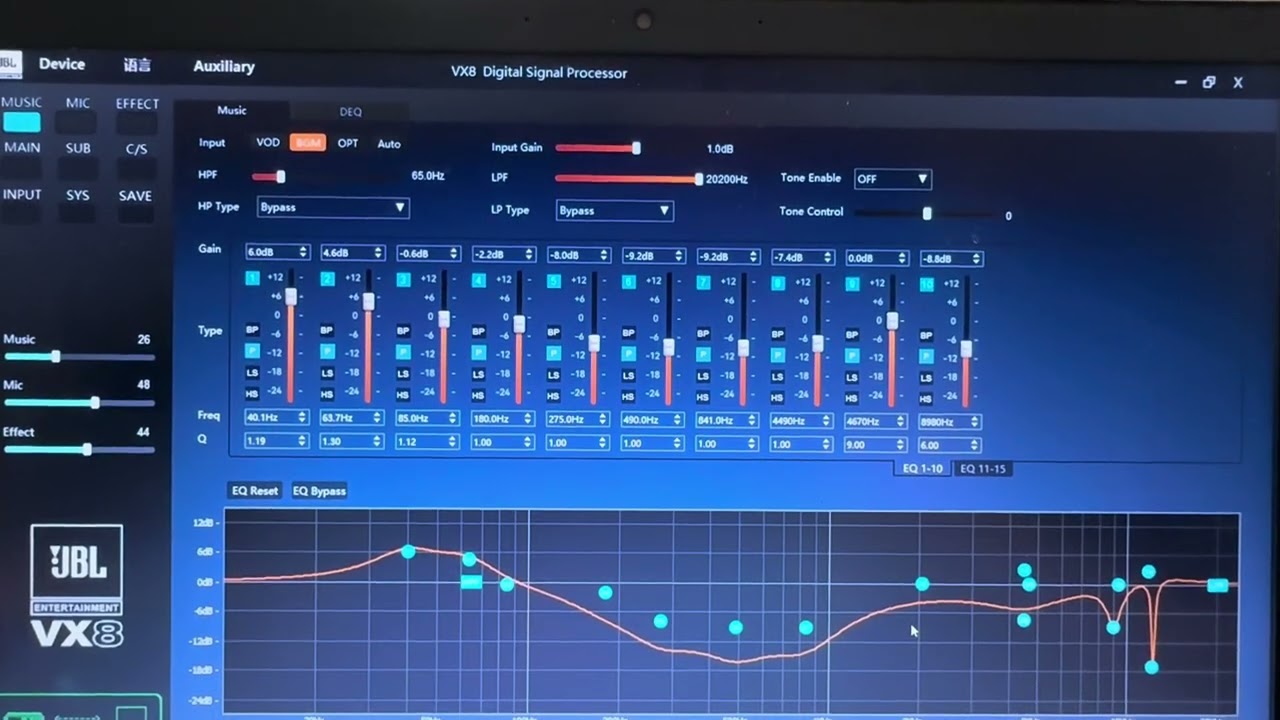This screenshot has width=1280, height=720.
Task: Set band 1 filter to HS high shelf
Action: tap(252, 393)
